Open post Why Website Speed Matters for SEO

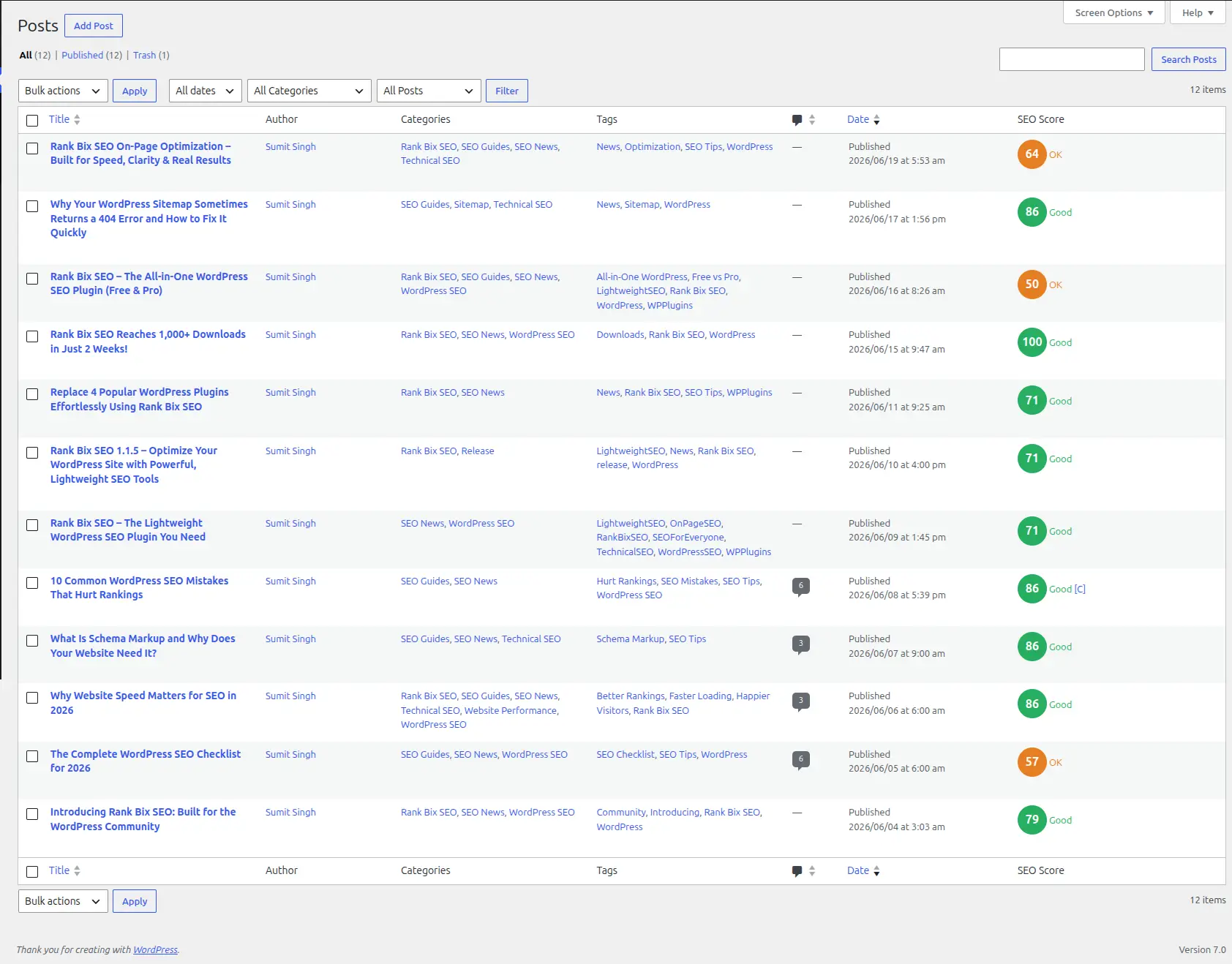point(143,703)
